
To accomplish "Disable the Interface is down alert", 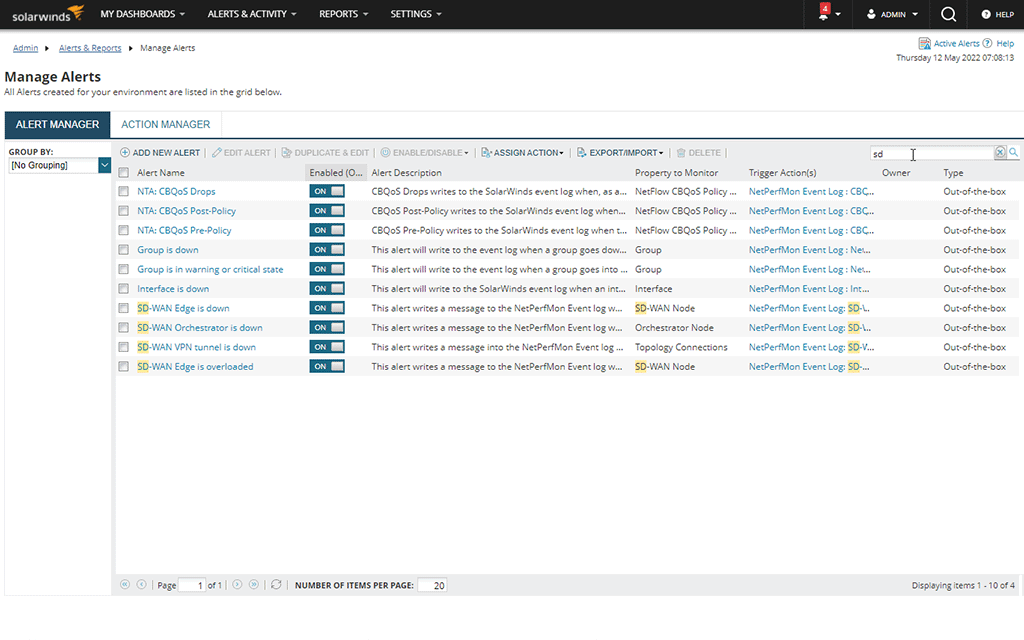I will pyautogui.click(x=327, y=288).
